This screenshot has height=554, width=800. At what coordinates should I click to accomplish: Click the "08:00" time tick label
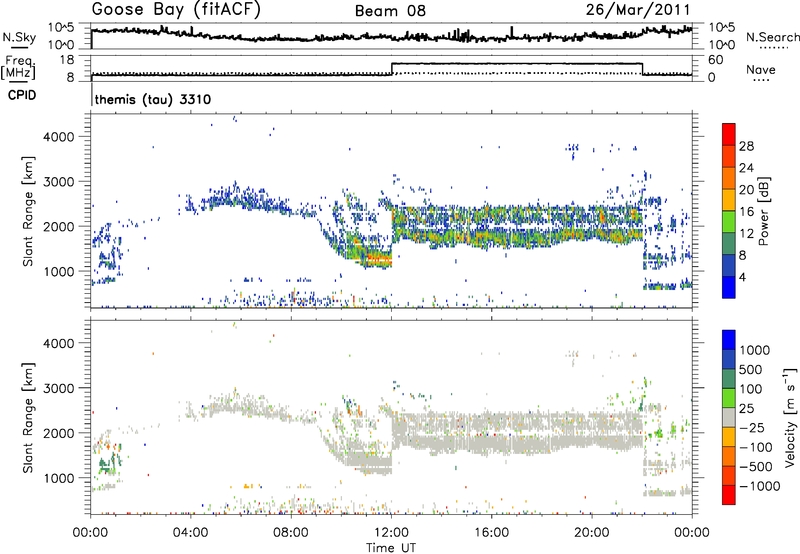[291, 533]
